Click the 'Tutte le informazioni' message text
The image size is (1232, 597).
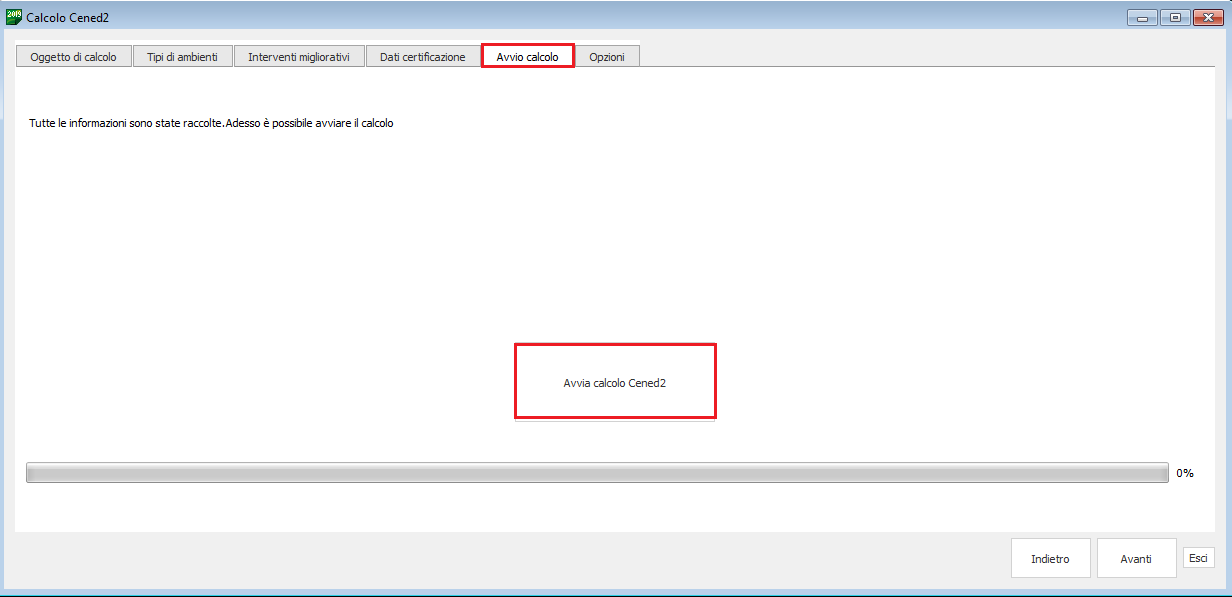(x=211, y=124)
